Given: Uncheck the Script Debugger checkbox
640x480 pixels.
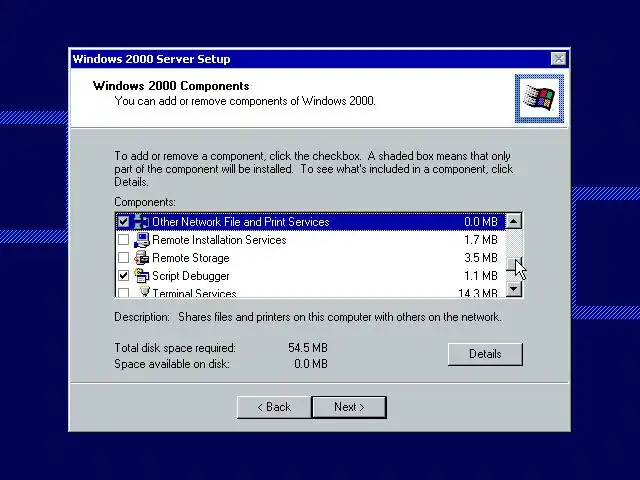Looking at the screenshot, I should (x=123, y=276).
